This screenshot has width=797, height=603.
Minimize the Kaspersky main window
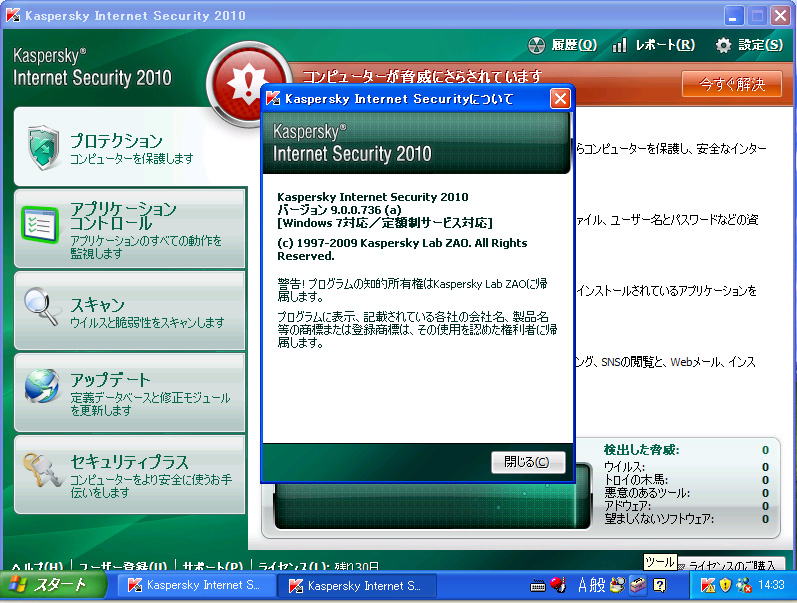click(x=733, y=15)
